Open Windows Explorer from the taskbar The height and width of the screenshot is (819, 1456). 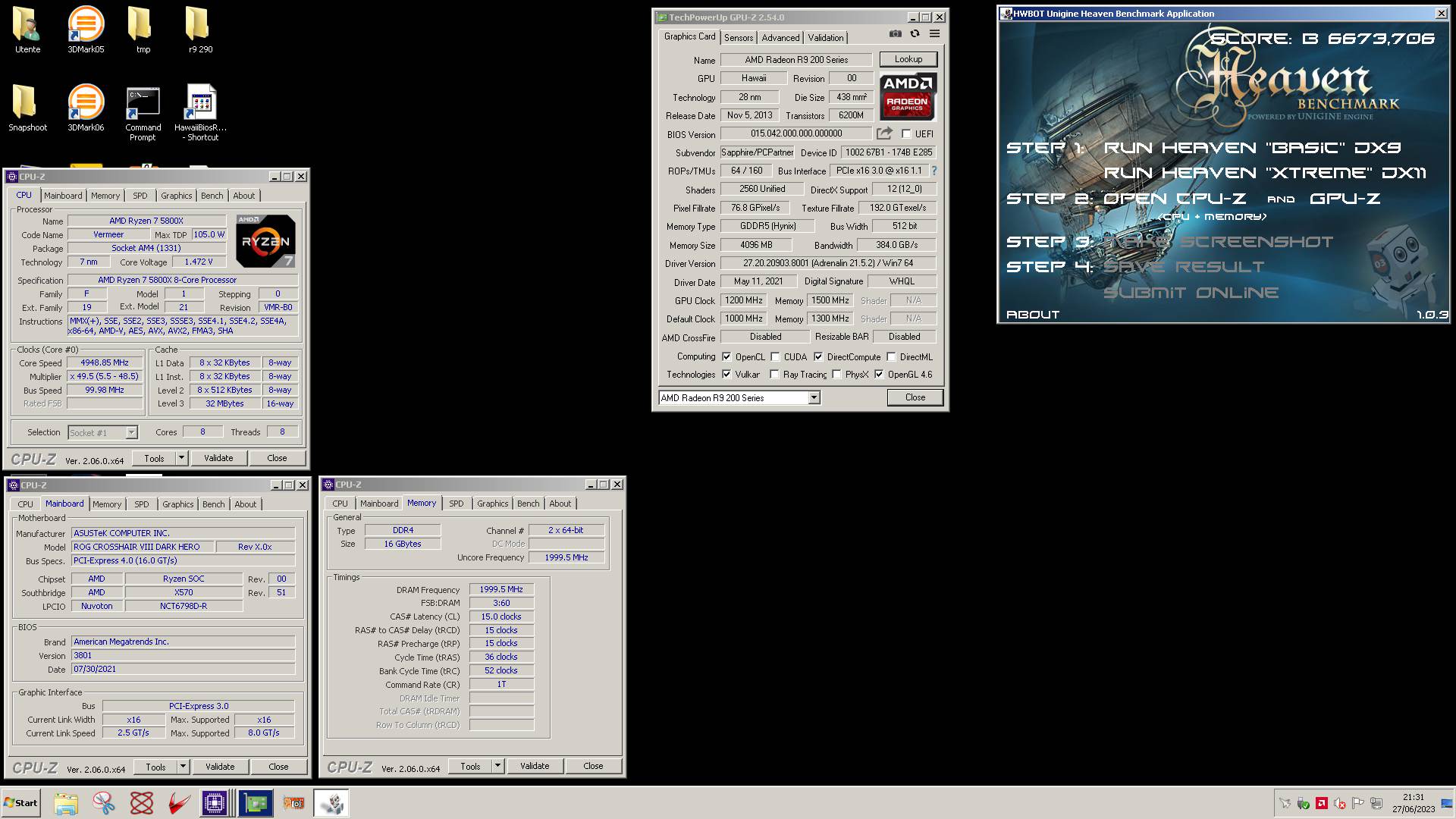[66, 803]
